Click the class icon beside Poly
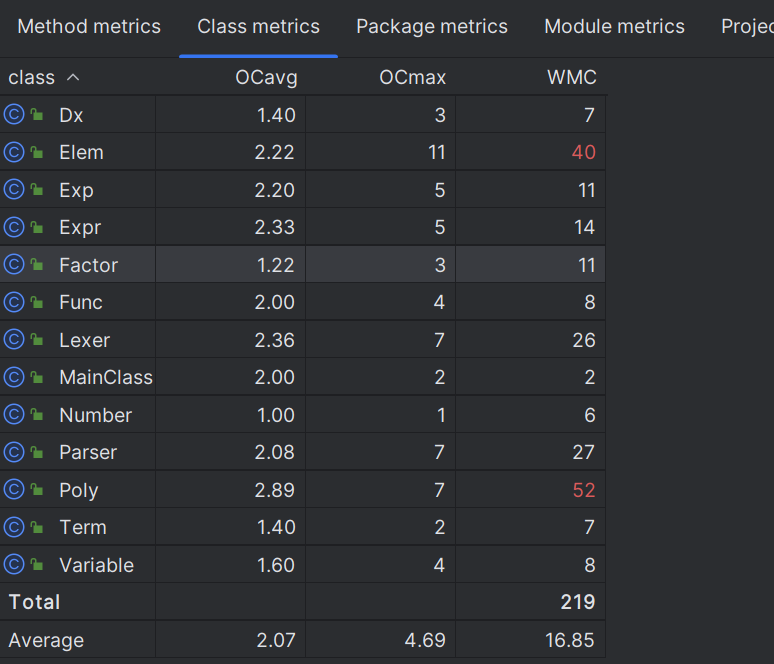 14,489
